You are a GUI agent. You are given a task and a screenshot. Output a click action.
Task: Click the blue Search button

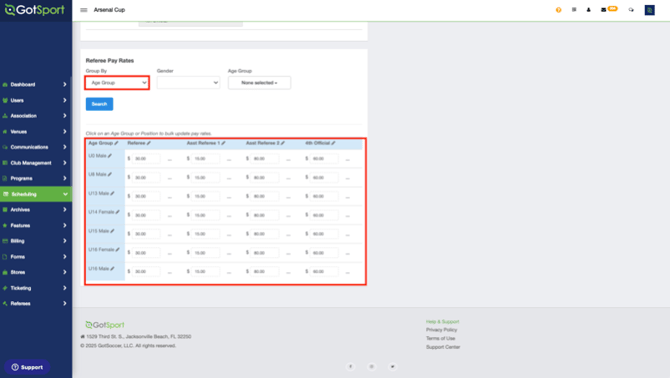coord(99,104)
